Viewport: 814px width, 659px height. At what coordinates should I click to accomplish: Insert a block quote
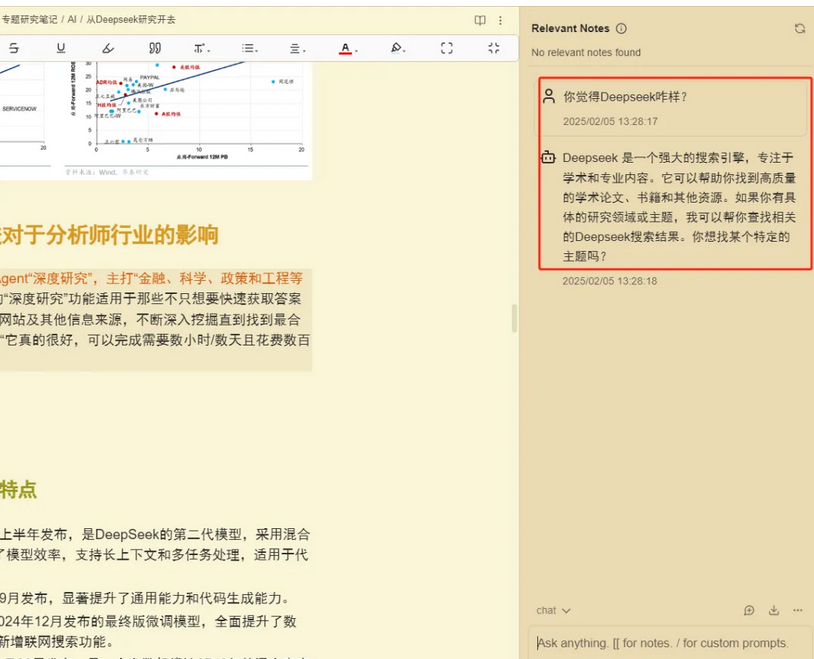click(x=152, y=47)
